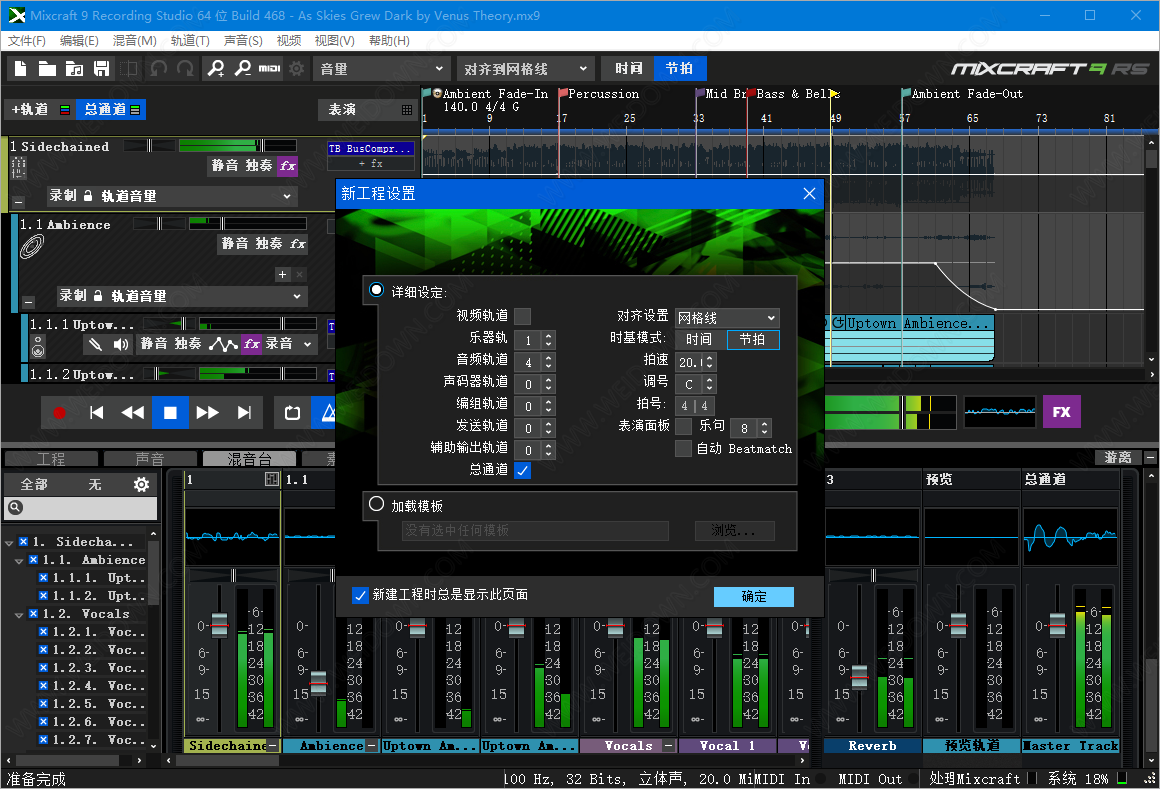
Task: Click the plus button on the Ambience track
Action: click(283, 274)
